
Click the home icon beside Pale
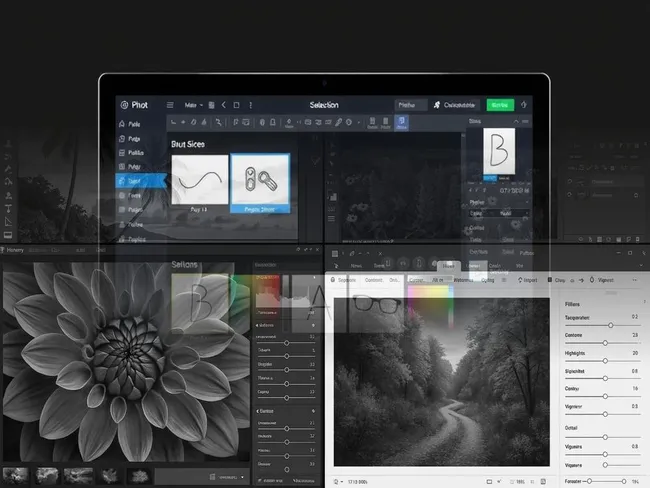[x=122, y=124]
